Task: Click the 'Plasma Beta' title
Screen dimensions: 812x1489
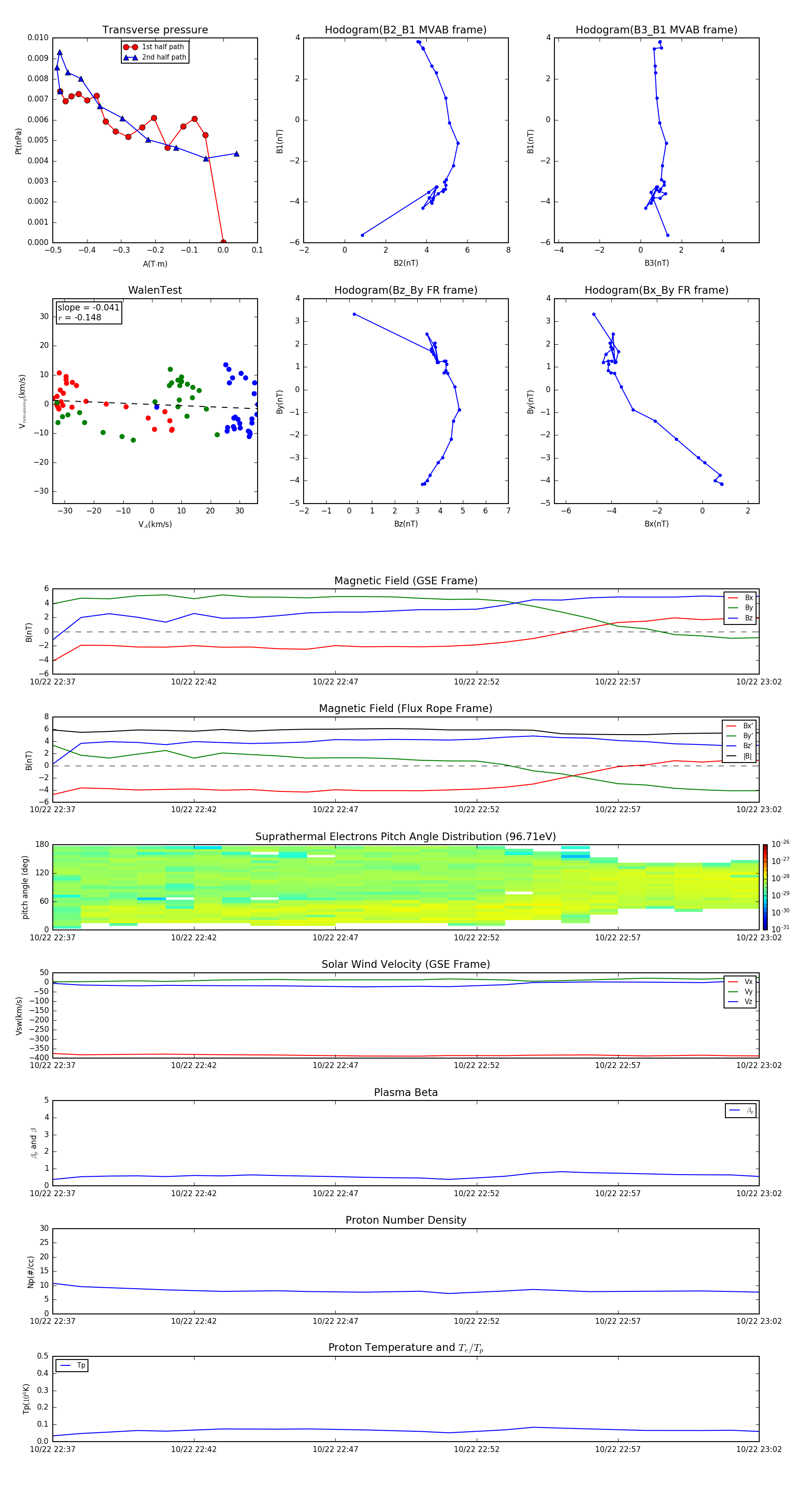Action: point(406,1092)
